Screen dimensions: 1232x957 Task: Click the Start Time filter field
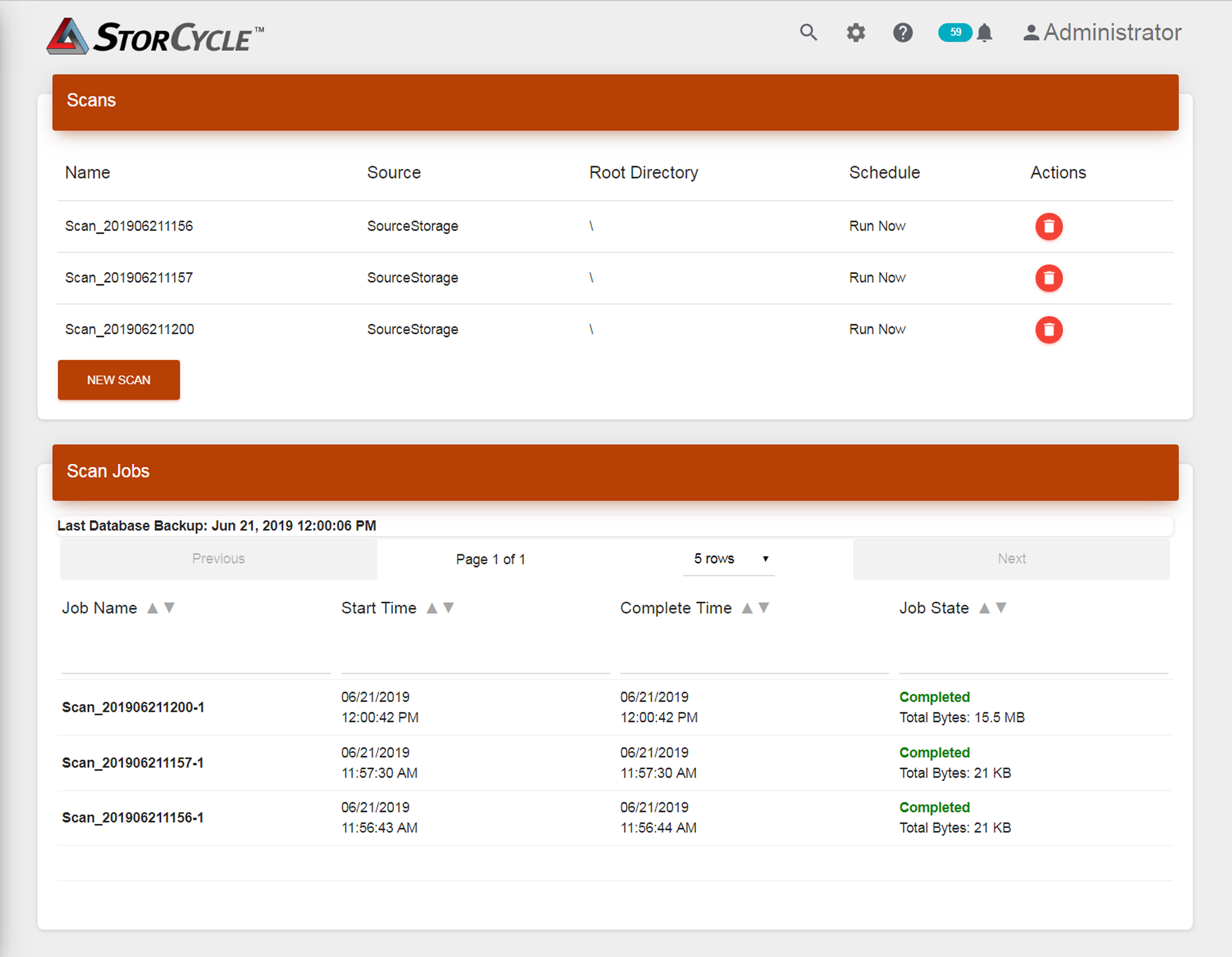coord(475,654)
